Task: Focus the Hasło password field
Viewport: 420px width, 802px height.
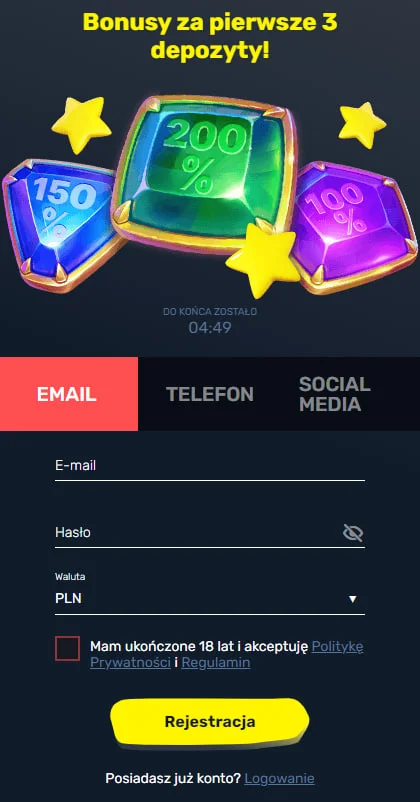Action: pos(197,533)
